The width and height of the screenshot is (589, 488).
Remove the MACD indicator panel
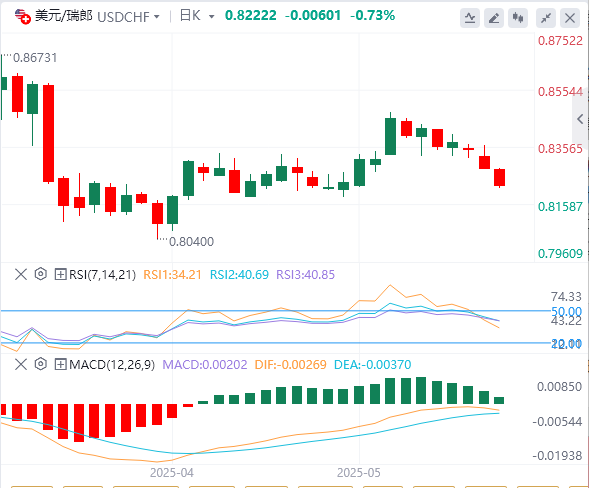(x=21, y=364)
